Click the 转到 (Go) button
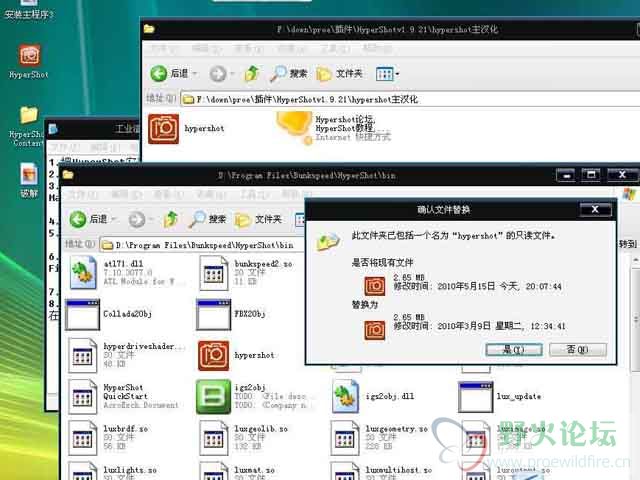640x480 pixels. (x=628, y=244)
